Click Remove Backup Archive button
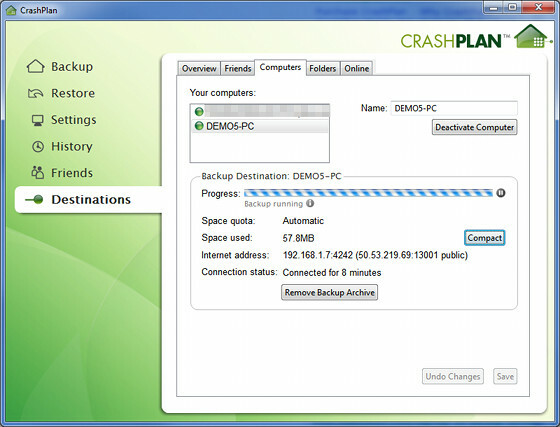This screenshot has height=427, width=560. 329,292
